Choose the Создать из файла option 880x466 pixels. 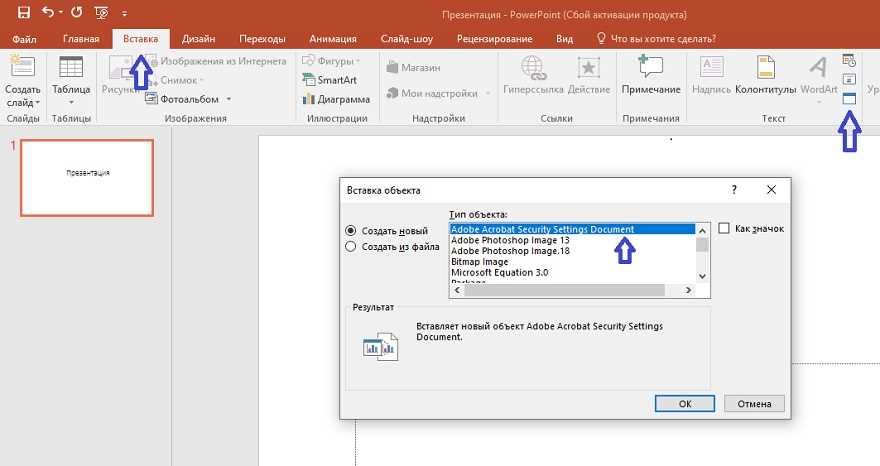pyautogui.click(x=350, y=247)
